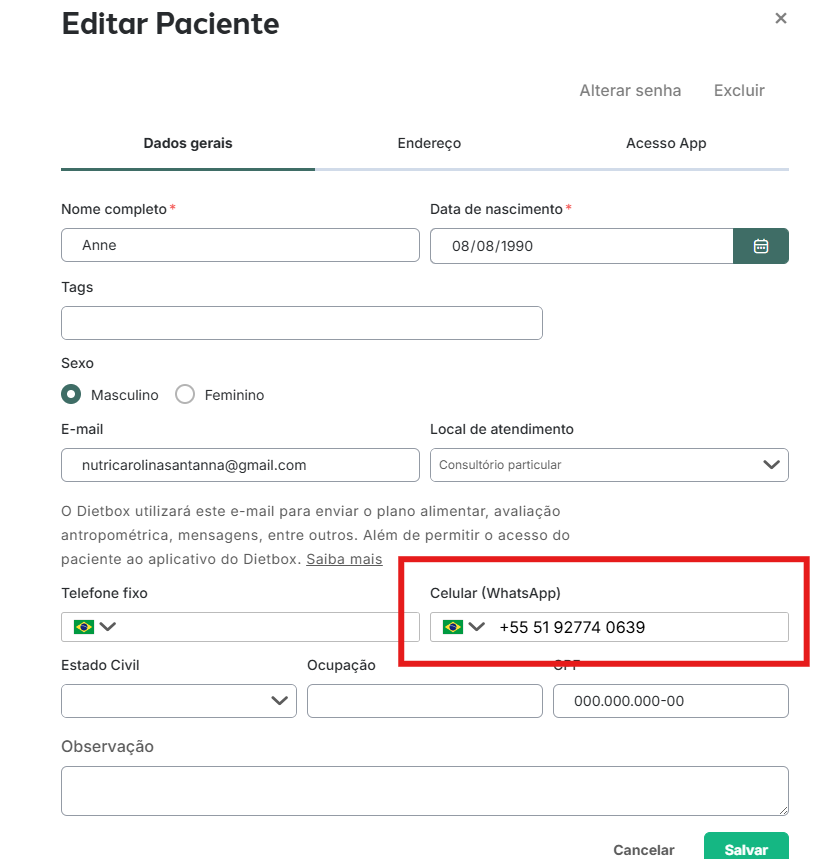This screenshot has height=859, width=819.
Task: Open the Dados gerais tab
Action: point(188,143)
